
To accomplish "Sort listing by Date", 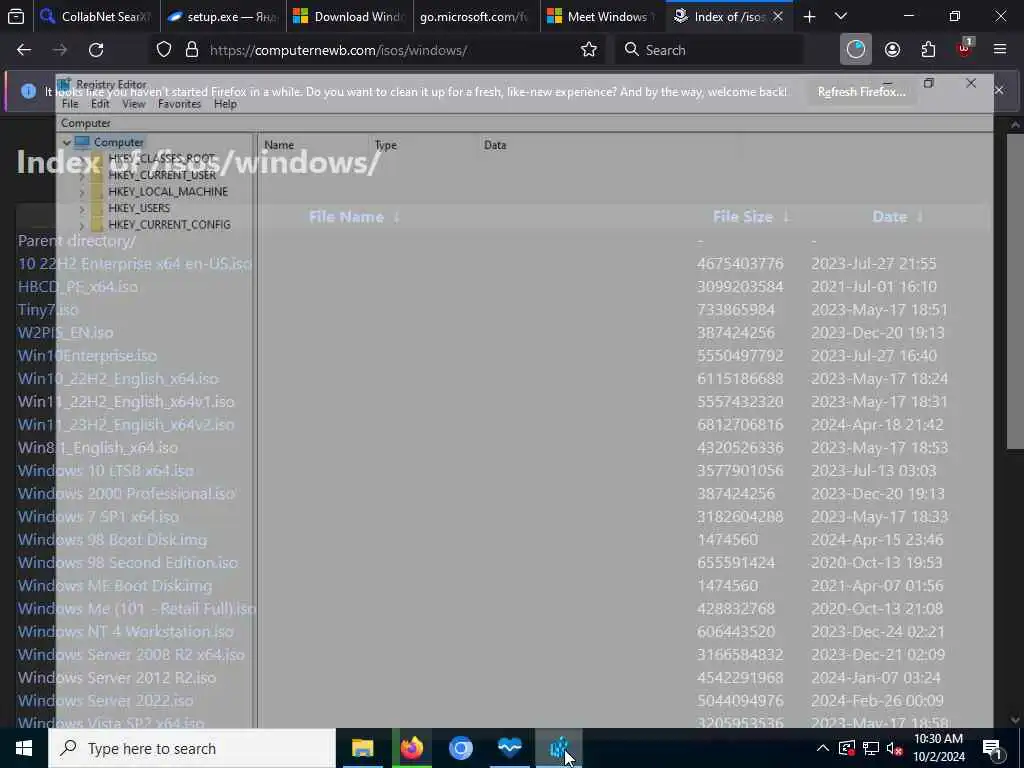I will 889,217.
